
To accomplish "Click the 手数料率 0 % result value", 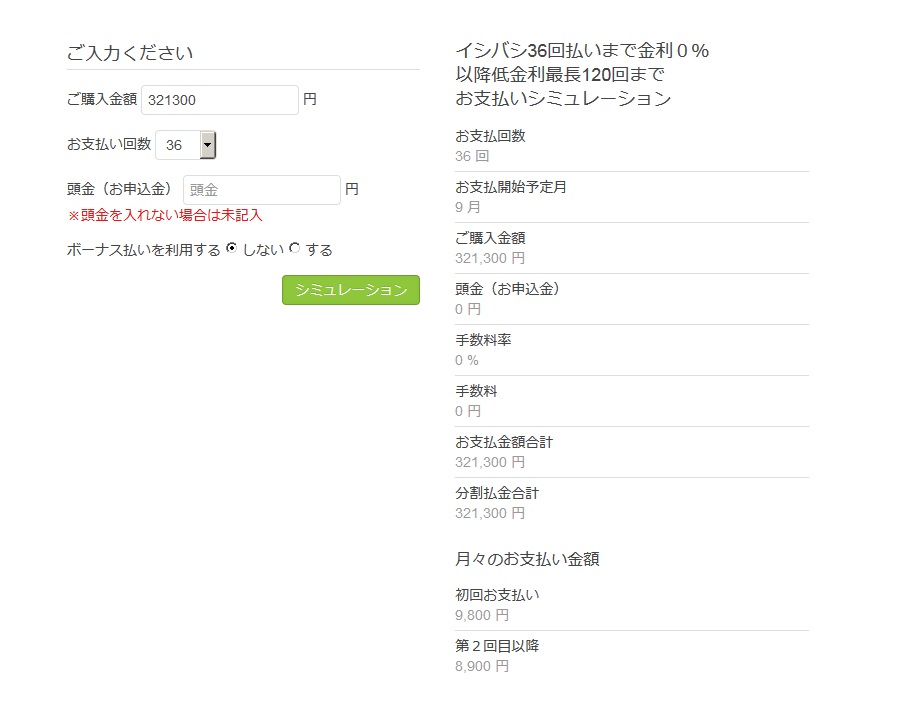I will point(467,360).
